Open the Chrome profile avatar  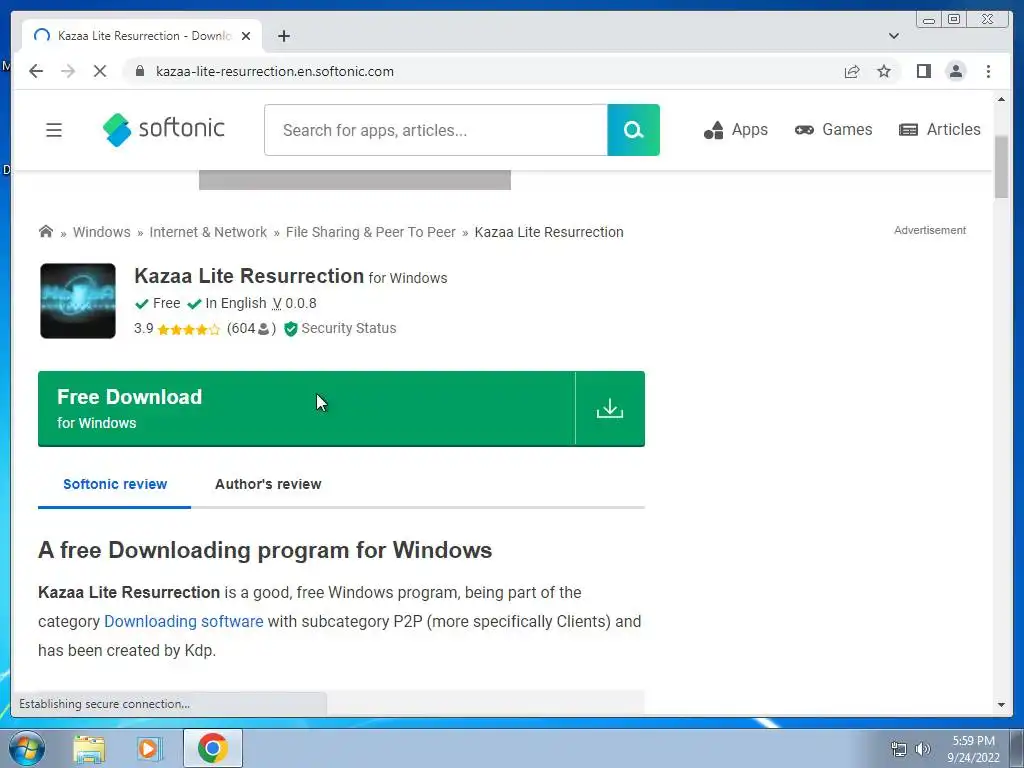pyautogui.click(x=956, y=71)
